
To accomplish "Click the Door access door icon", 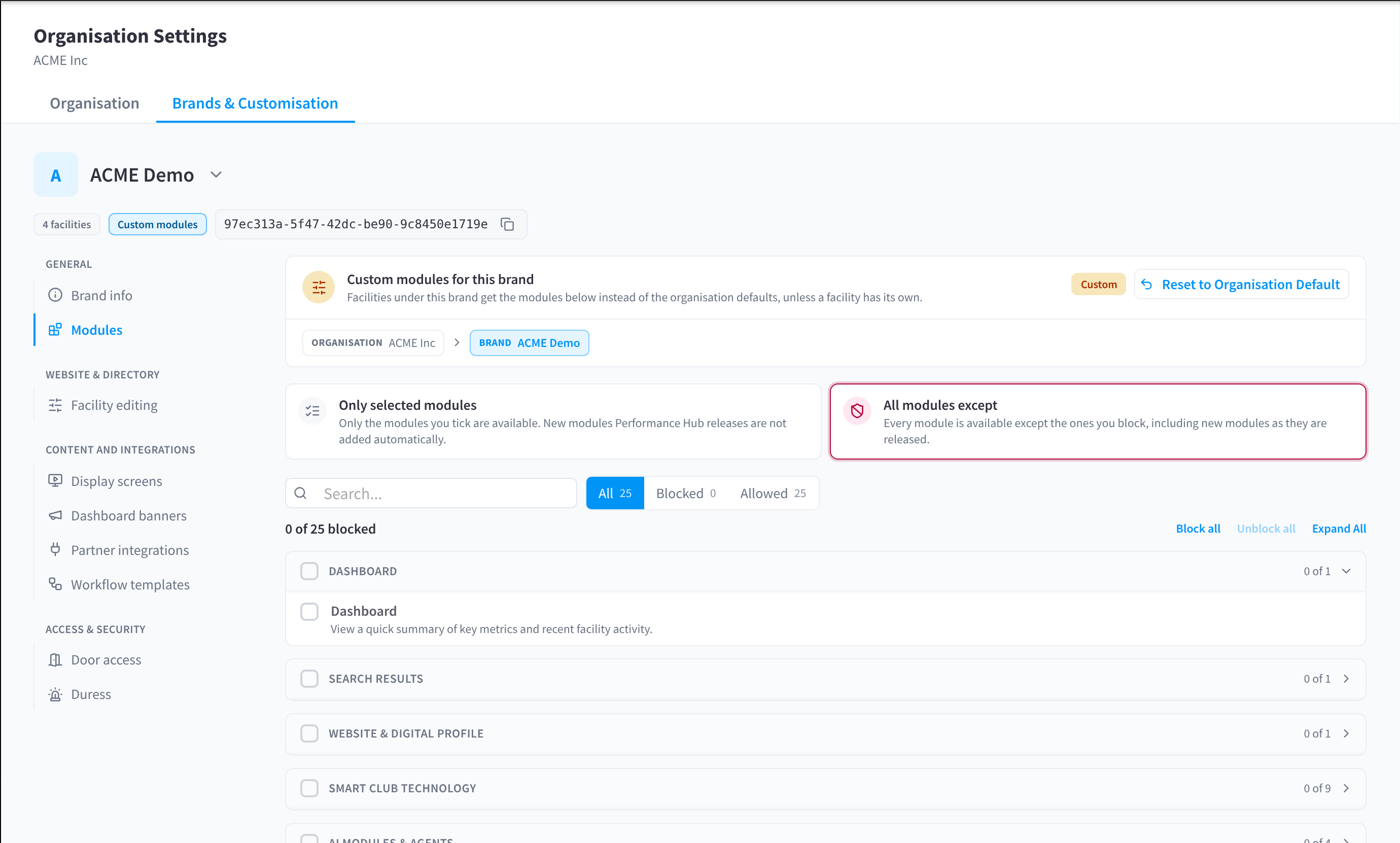I will (x=55, y=660).
